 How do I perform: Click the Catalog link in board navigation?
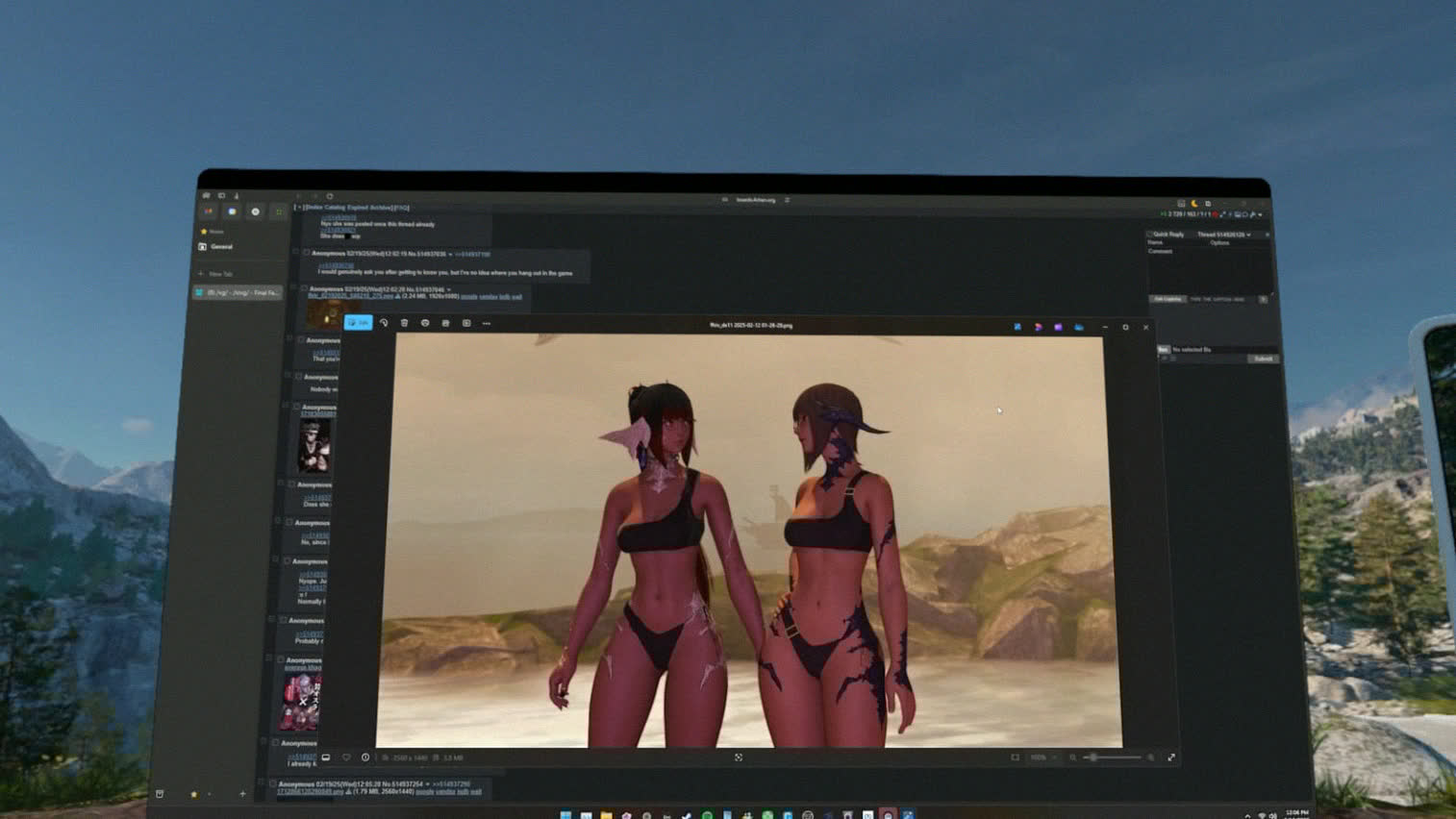click(x=335, y=208)
